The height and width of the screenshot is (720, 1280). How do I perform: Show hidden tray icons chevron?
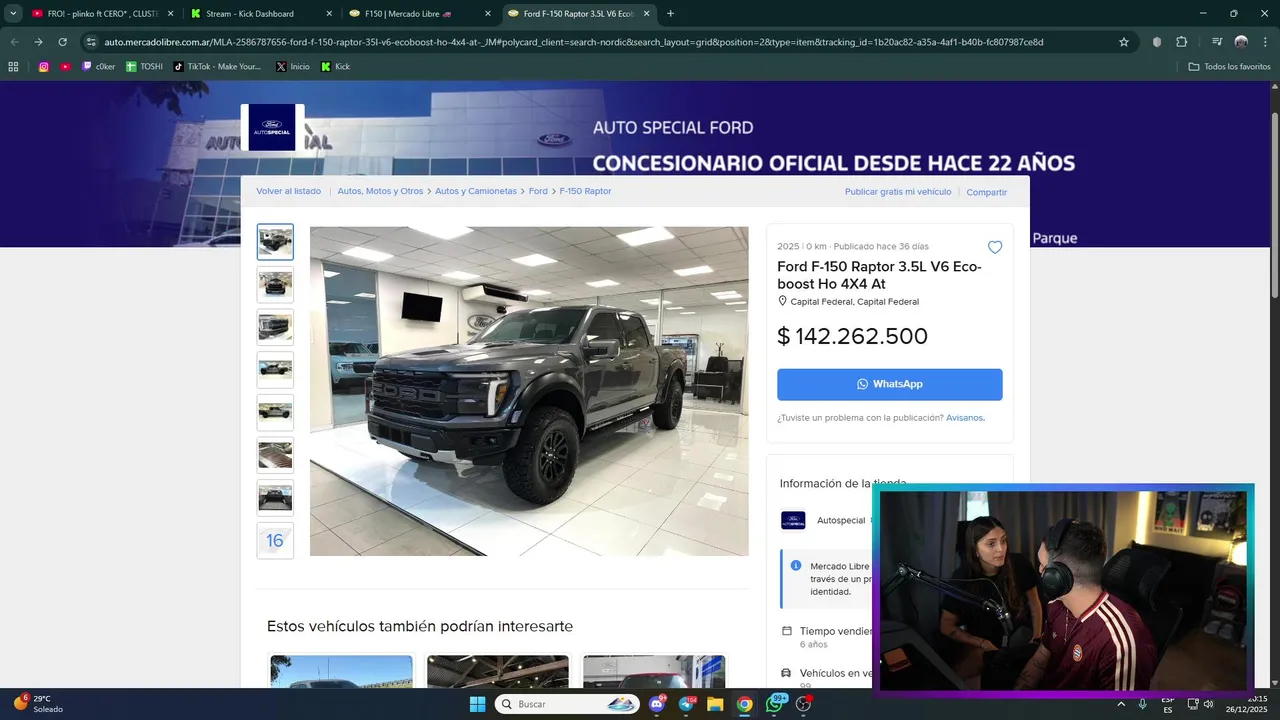click(x=1120, y=704)
